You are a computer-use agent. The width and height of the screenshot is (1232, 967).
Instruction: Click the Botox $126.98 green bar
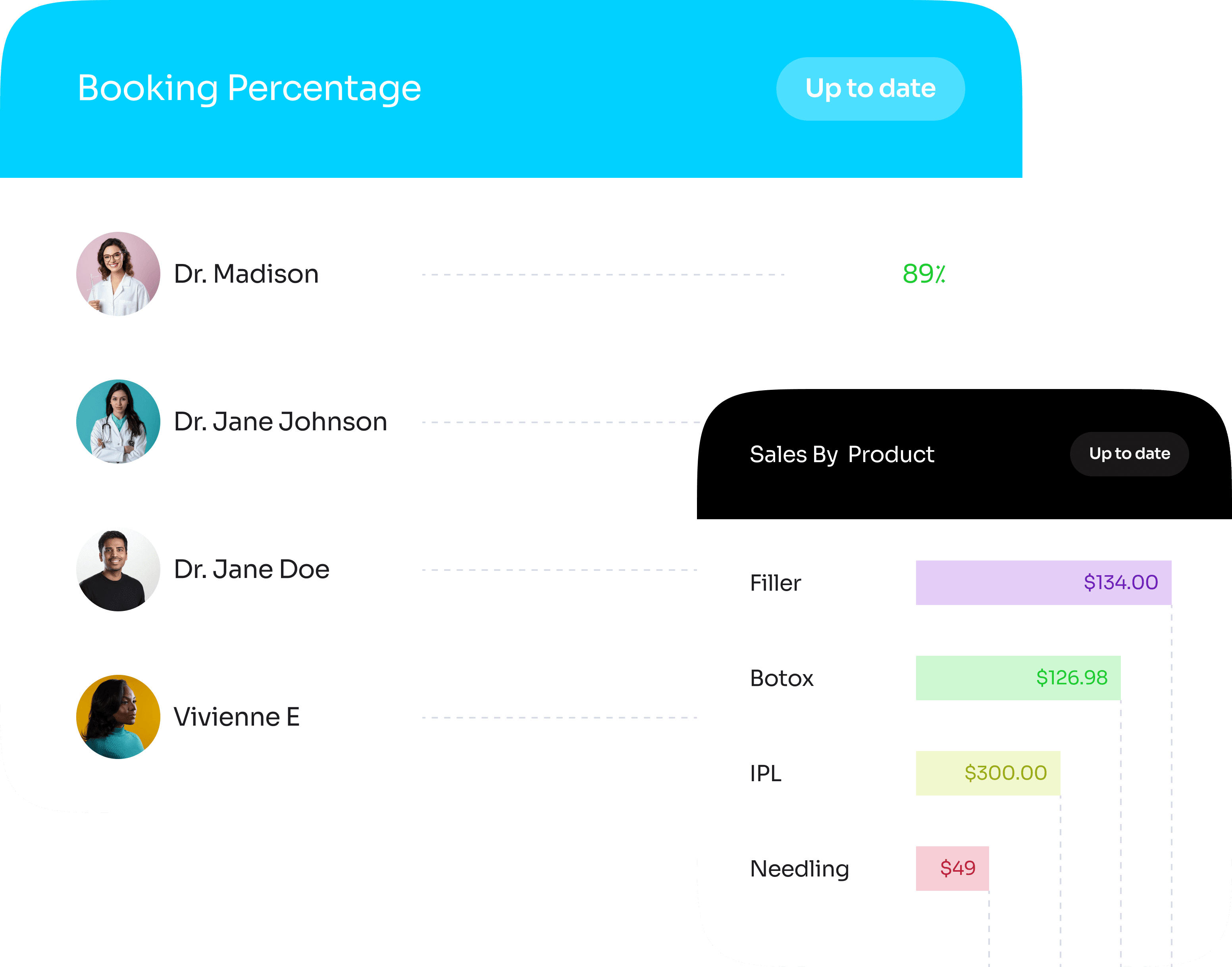tap(1018, 678)
